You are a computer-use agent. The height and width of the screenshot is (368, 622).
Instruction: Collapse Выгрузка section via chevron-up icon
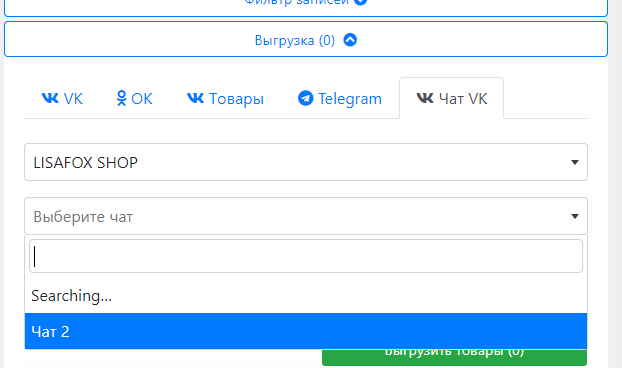click(x=350, y=40)
